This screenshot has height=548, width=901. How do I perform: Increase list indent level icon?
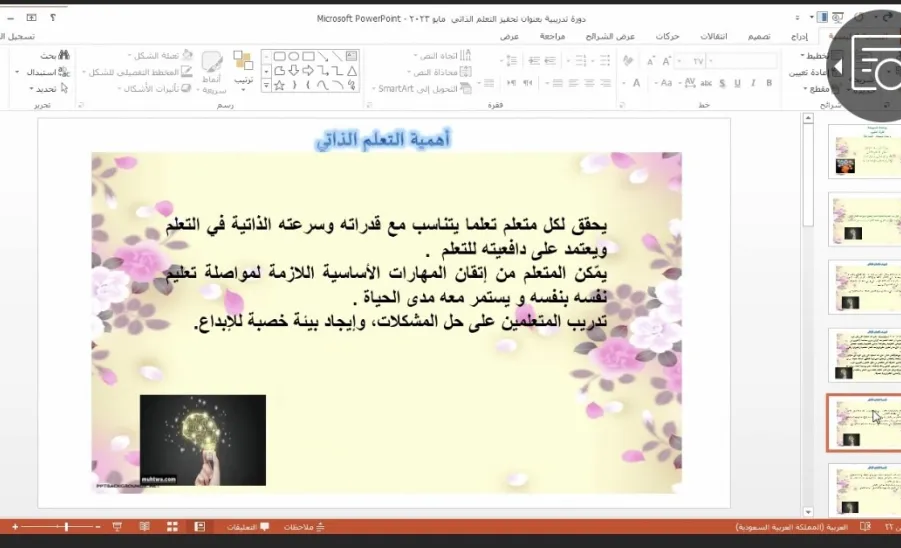tap(534, 60)
